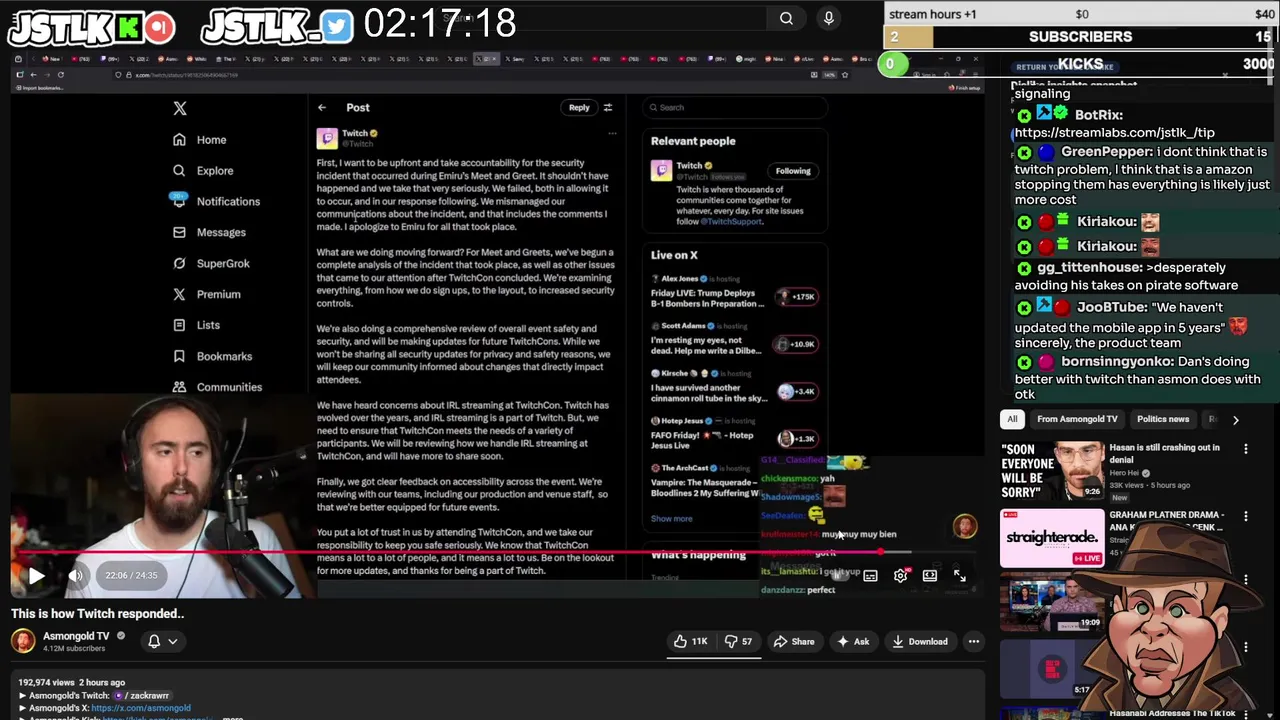
Task: Open reply filter icon beside Reply
Action: pyautogui.click(x=608, y=107)
